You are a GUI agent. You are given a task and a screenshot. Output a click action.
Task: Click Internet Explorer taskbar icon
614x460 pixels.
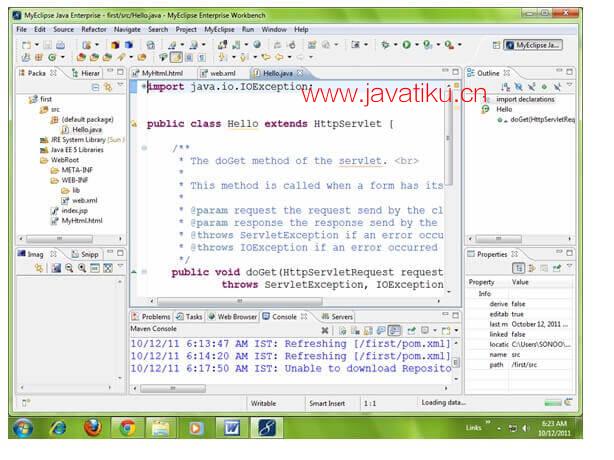[x=58, y=428]
